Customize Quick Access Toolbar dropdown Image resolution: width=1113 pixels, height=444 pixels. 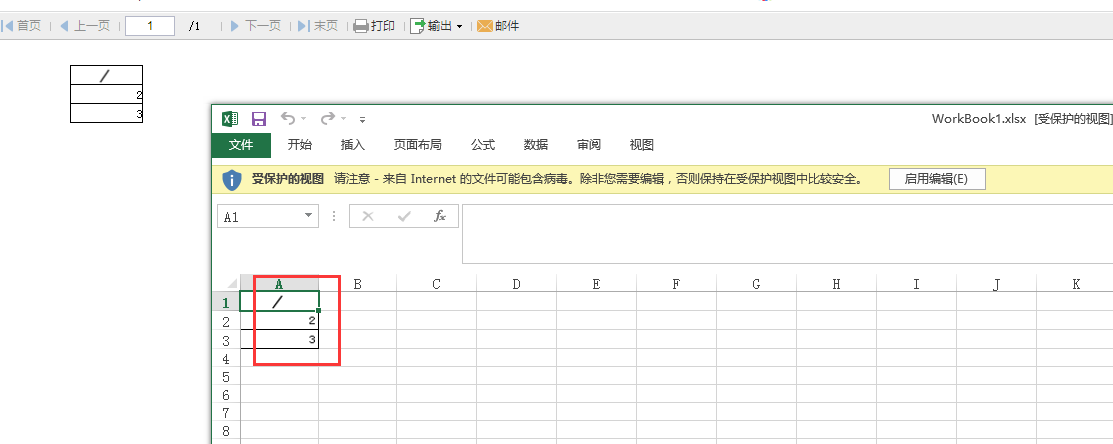(363, 119)
